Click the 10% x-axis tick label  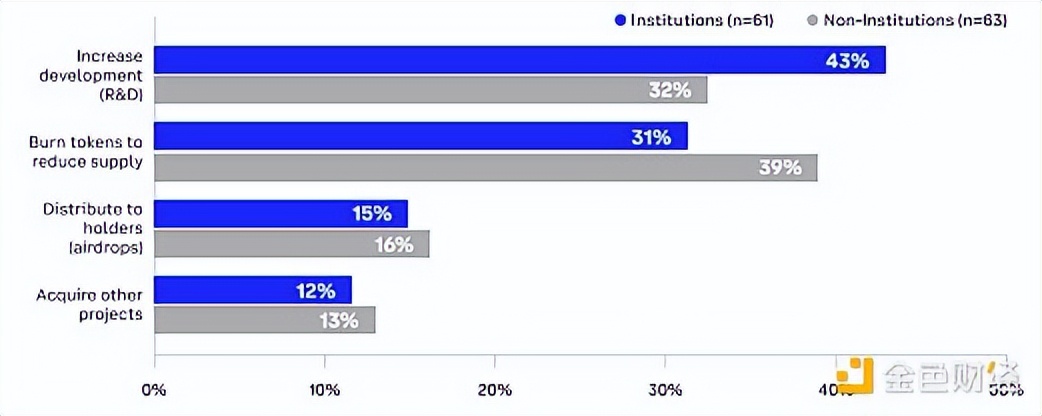point(324,388)
